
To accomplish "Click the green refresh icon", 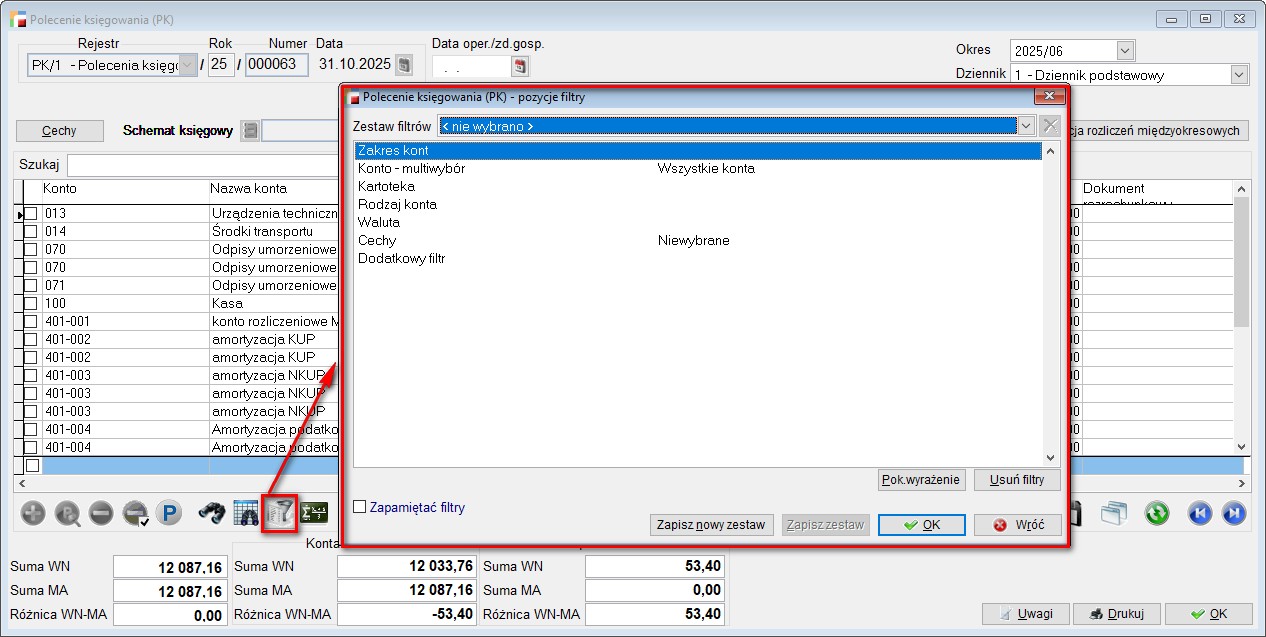I will (1157, 513).
